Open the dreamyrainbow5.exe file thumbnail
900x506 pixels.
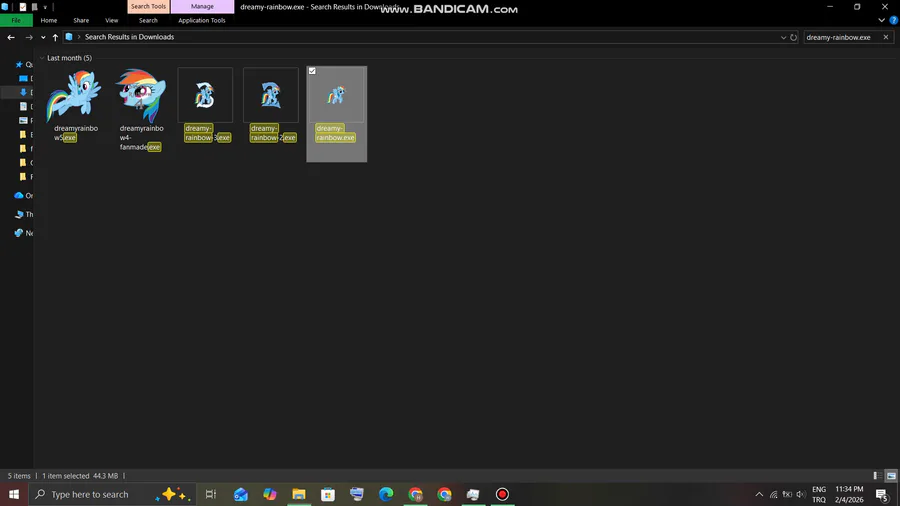coord(75,95)
